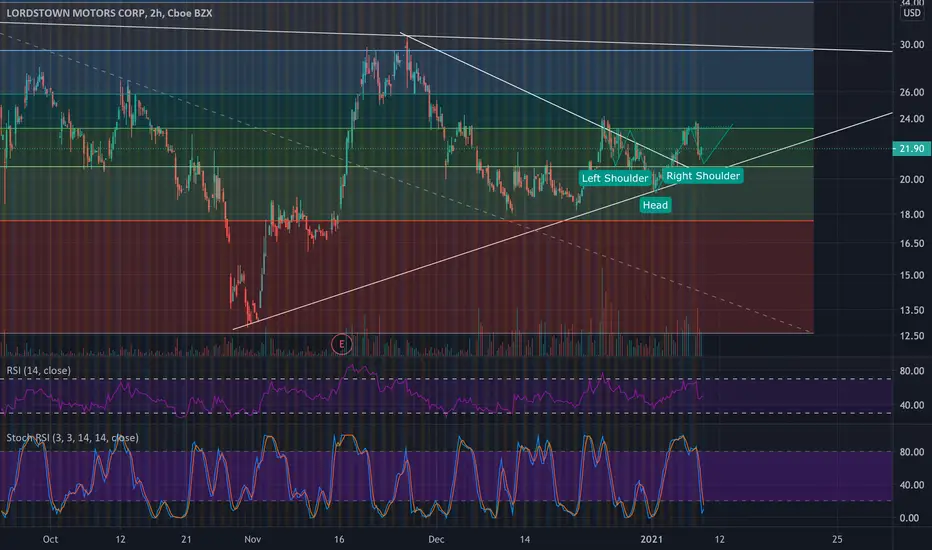Click the 13.50 price axis label
The height and width of the screenshot is (550, 932).
point(912,310)
